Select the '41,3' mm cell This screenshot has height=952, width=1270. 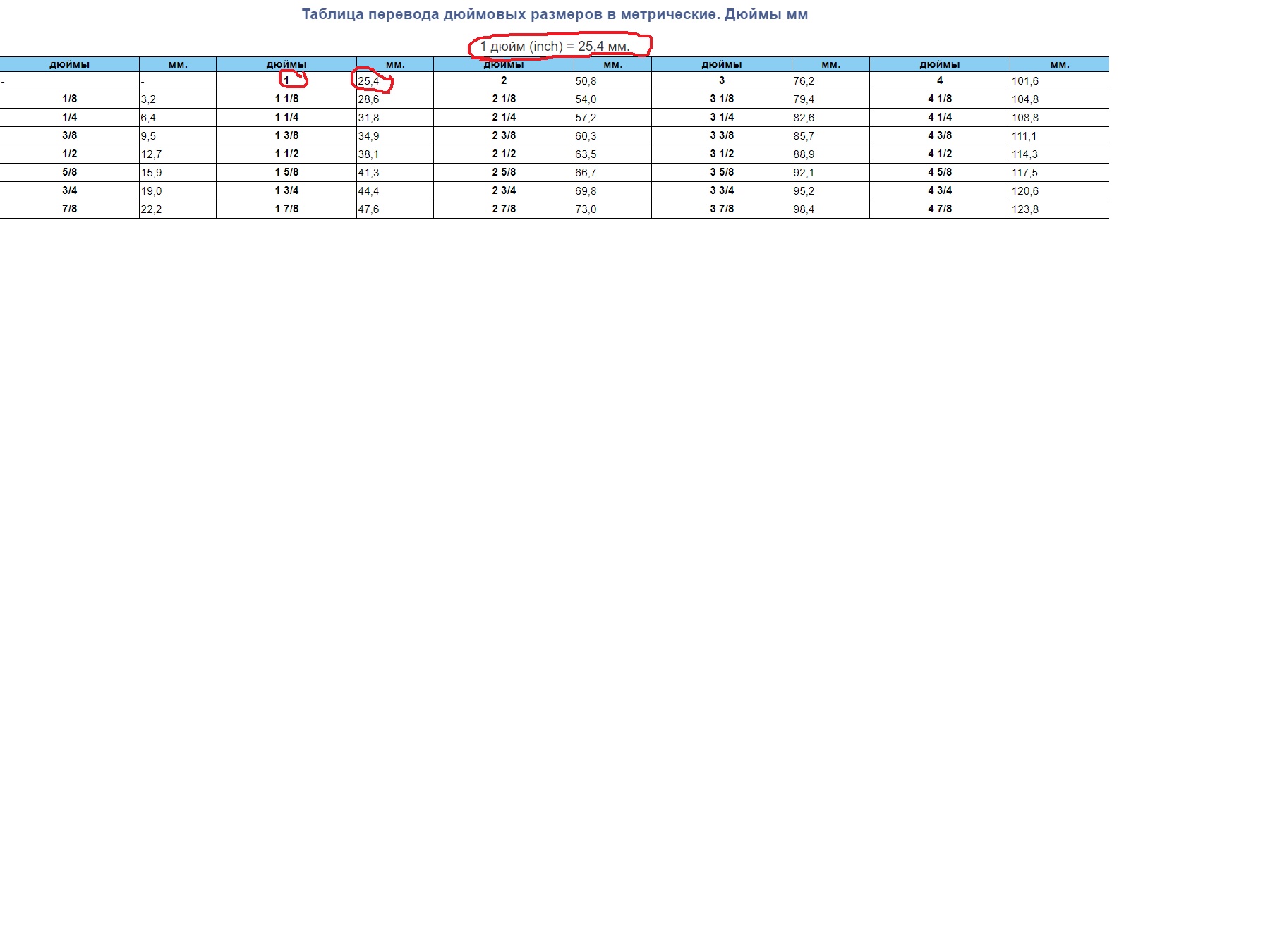395,172
